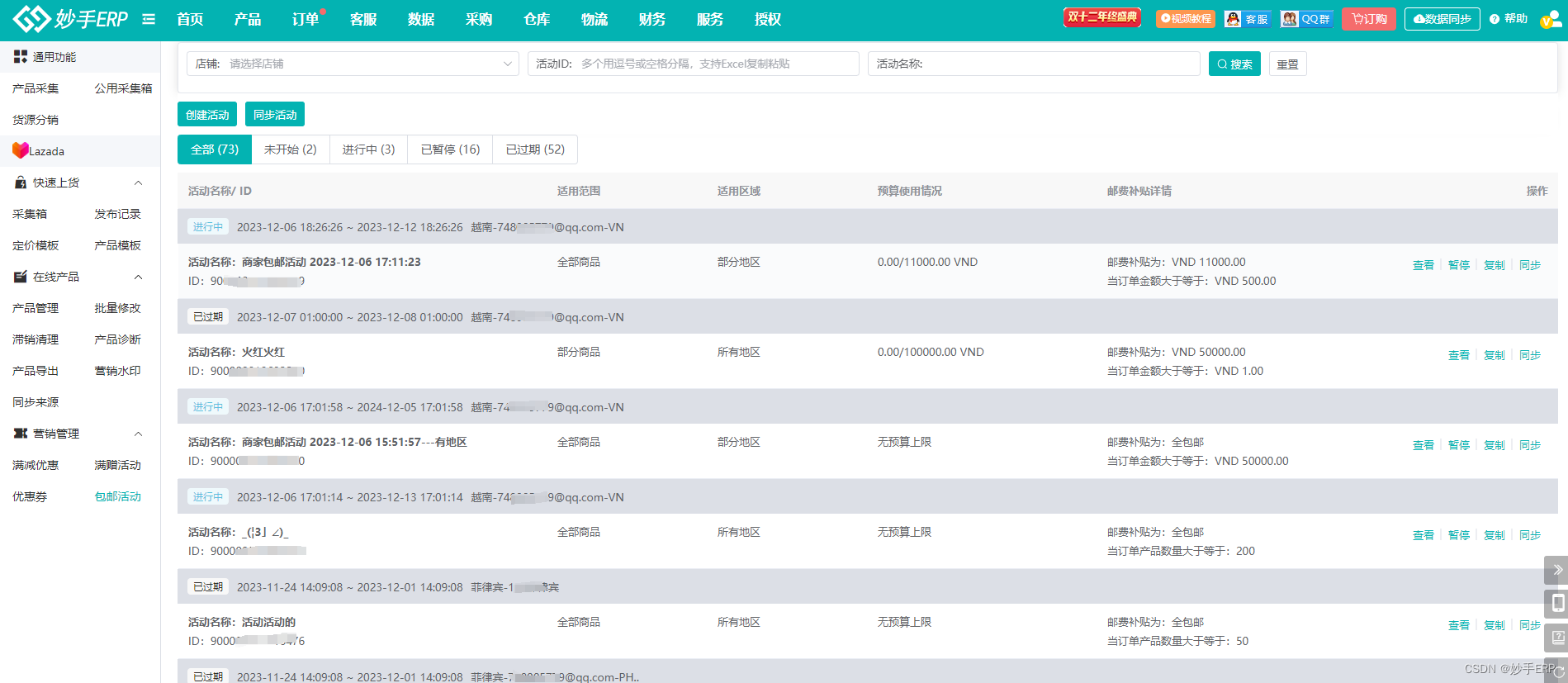The width and height of the screenshot is (1568, 683).
Task: Open 首页 in top navigation
Action: pos(190,19)
